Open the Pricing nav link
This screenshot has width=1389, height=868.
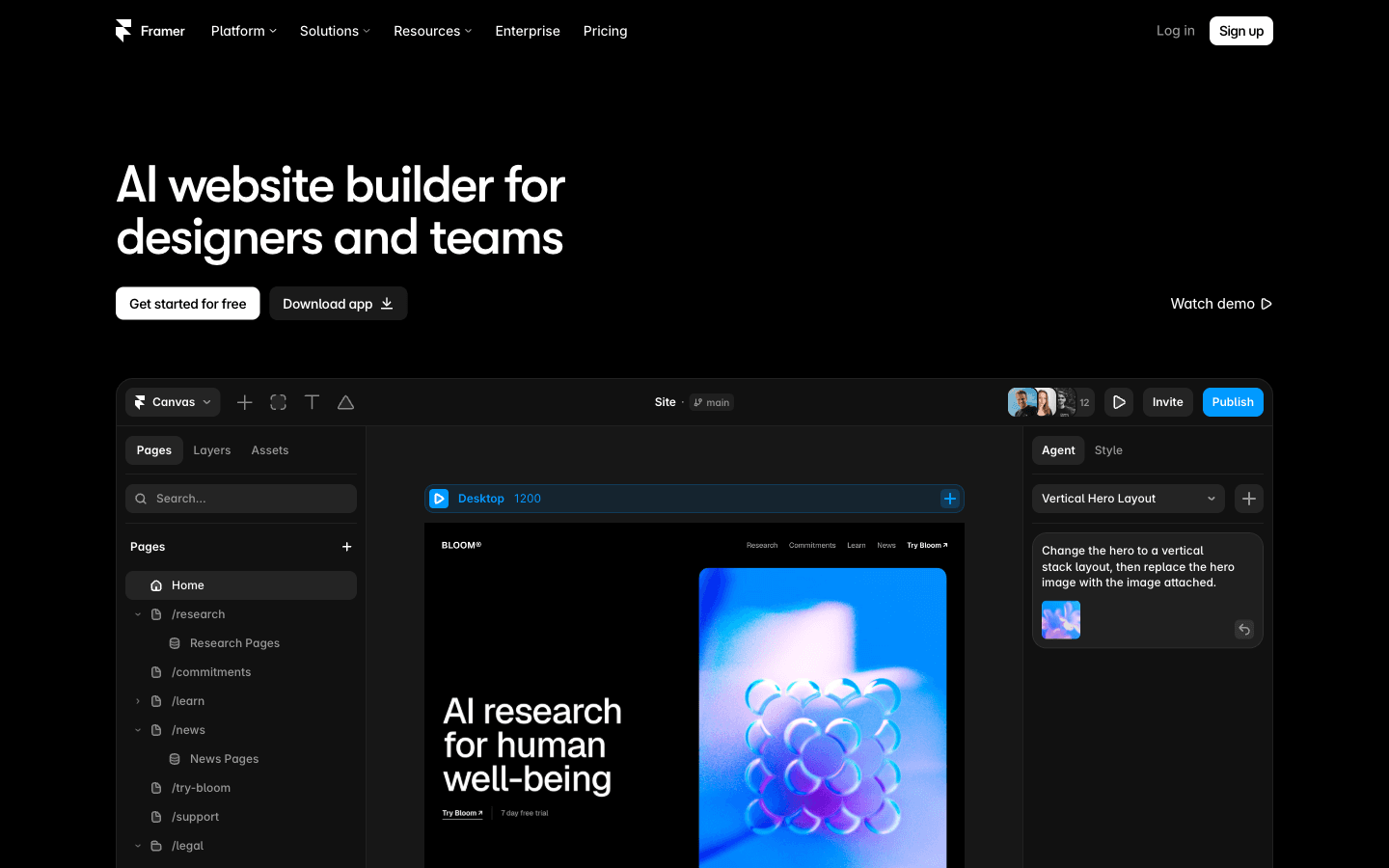point(606,31)
